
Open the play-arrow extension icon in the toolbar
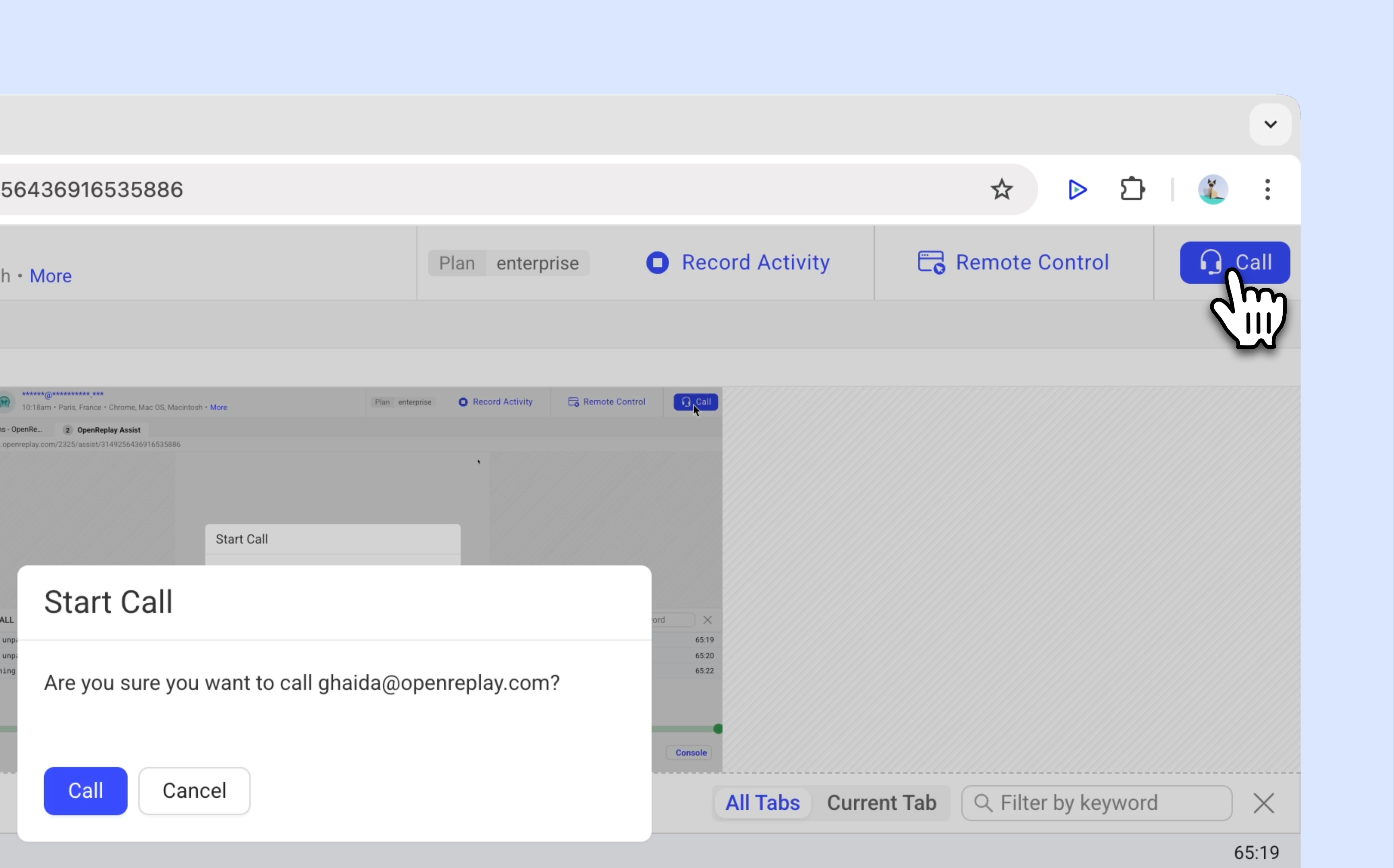[1078, 189]
